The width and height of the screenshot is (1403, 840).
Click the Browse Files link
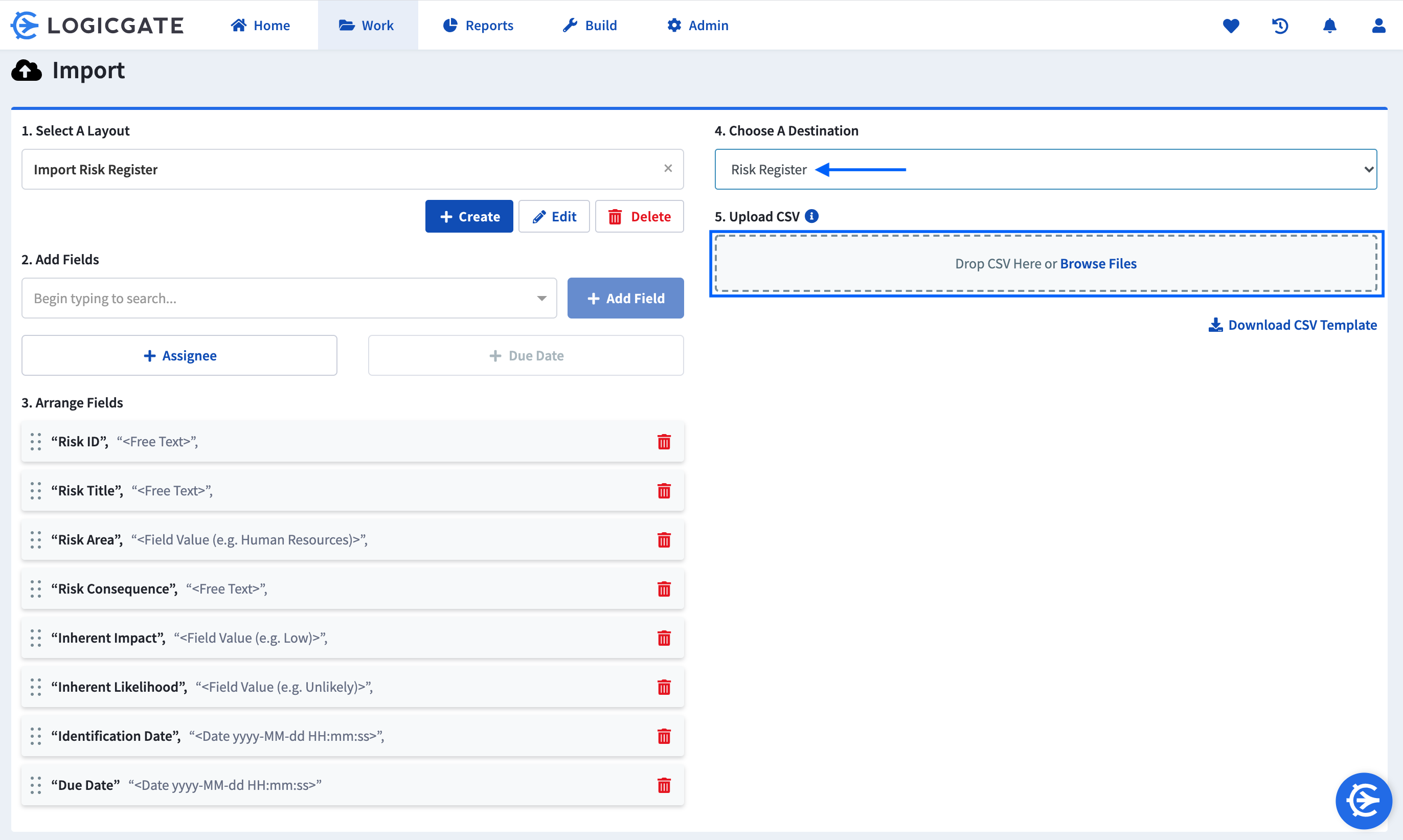pos(1098,264)
